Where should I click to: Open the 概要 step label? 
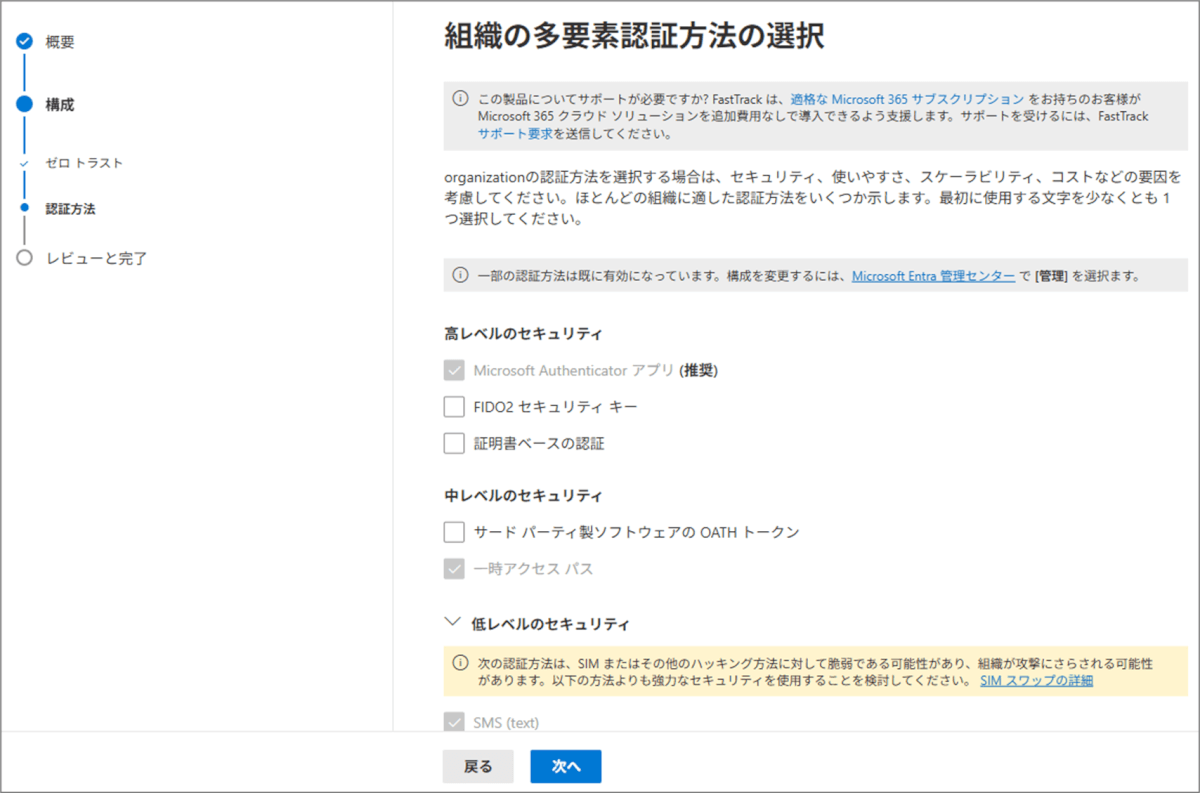coord(60,42)
